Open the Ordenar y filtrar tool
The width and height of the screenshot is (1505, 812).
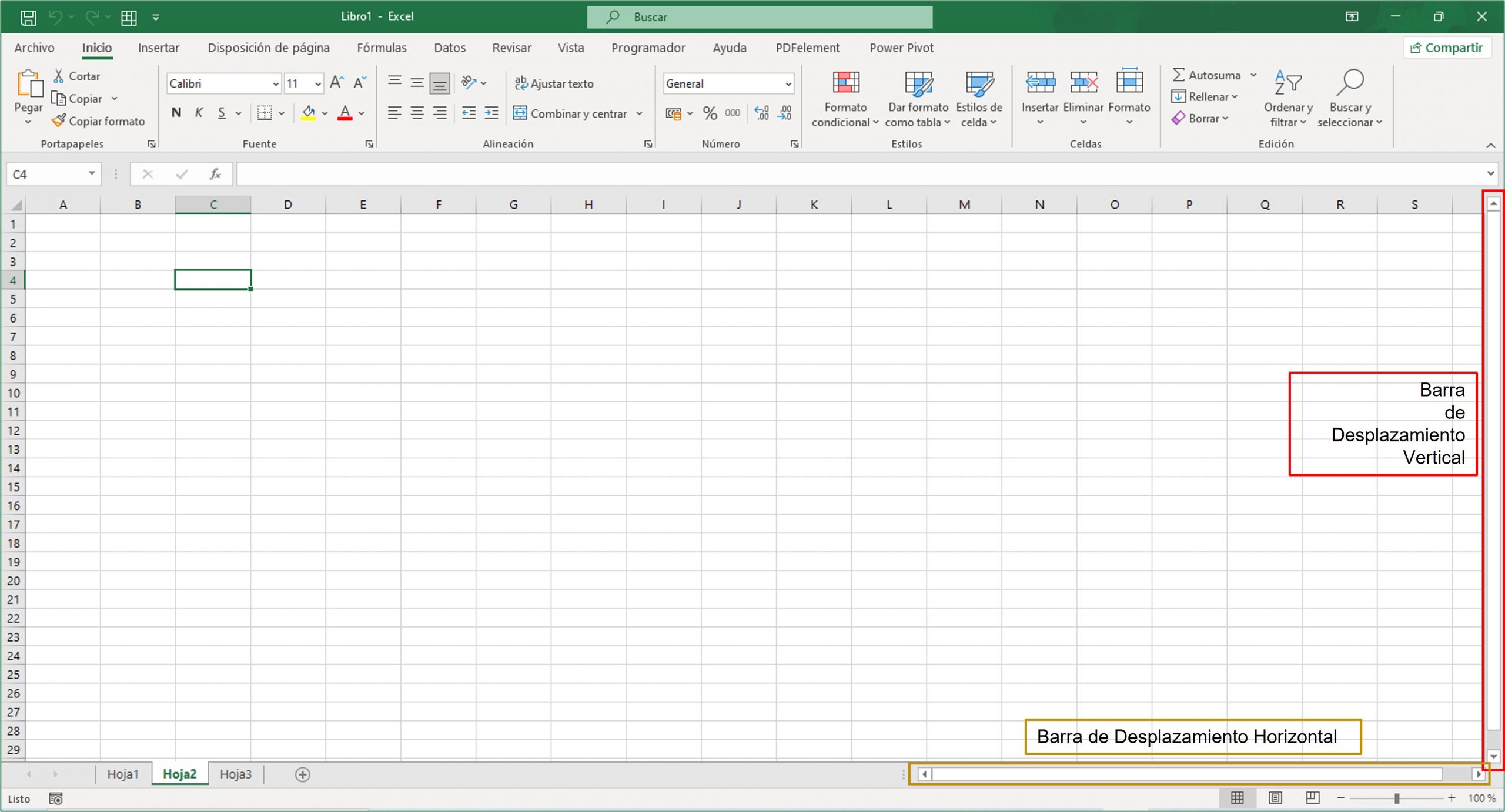[x=1287, y=99]
